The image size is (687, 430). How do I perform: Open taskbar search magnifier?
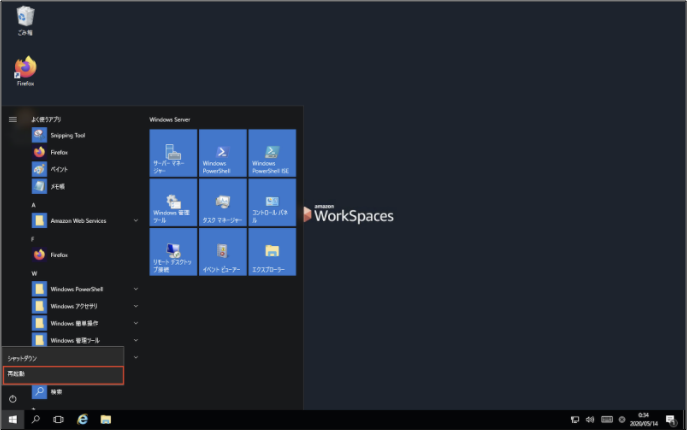point(35,420)
